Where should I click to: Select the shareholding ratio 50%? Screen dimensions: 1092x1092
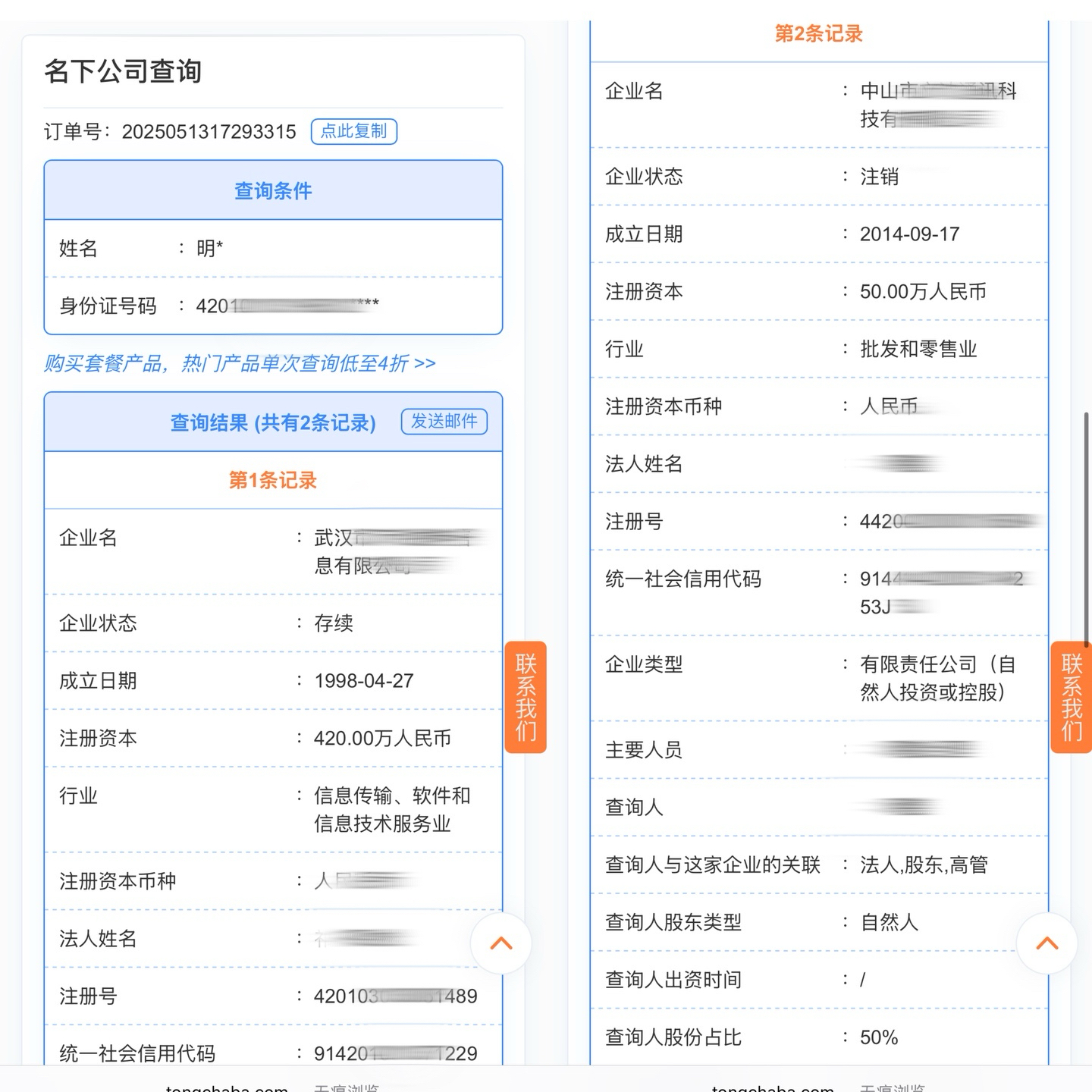pyautogui.click(x=879, y=1038)
